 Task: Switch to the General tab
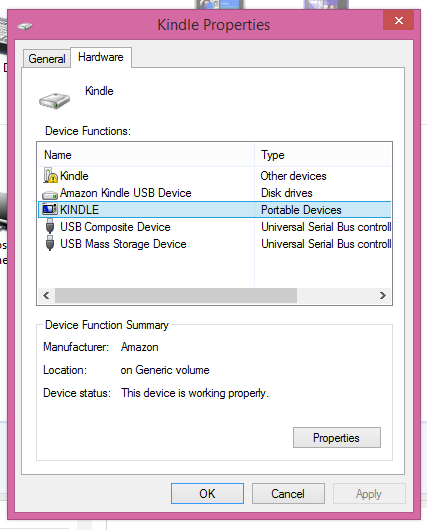47,59
